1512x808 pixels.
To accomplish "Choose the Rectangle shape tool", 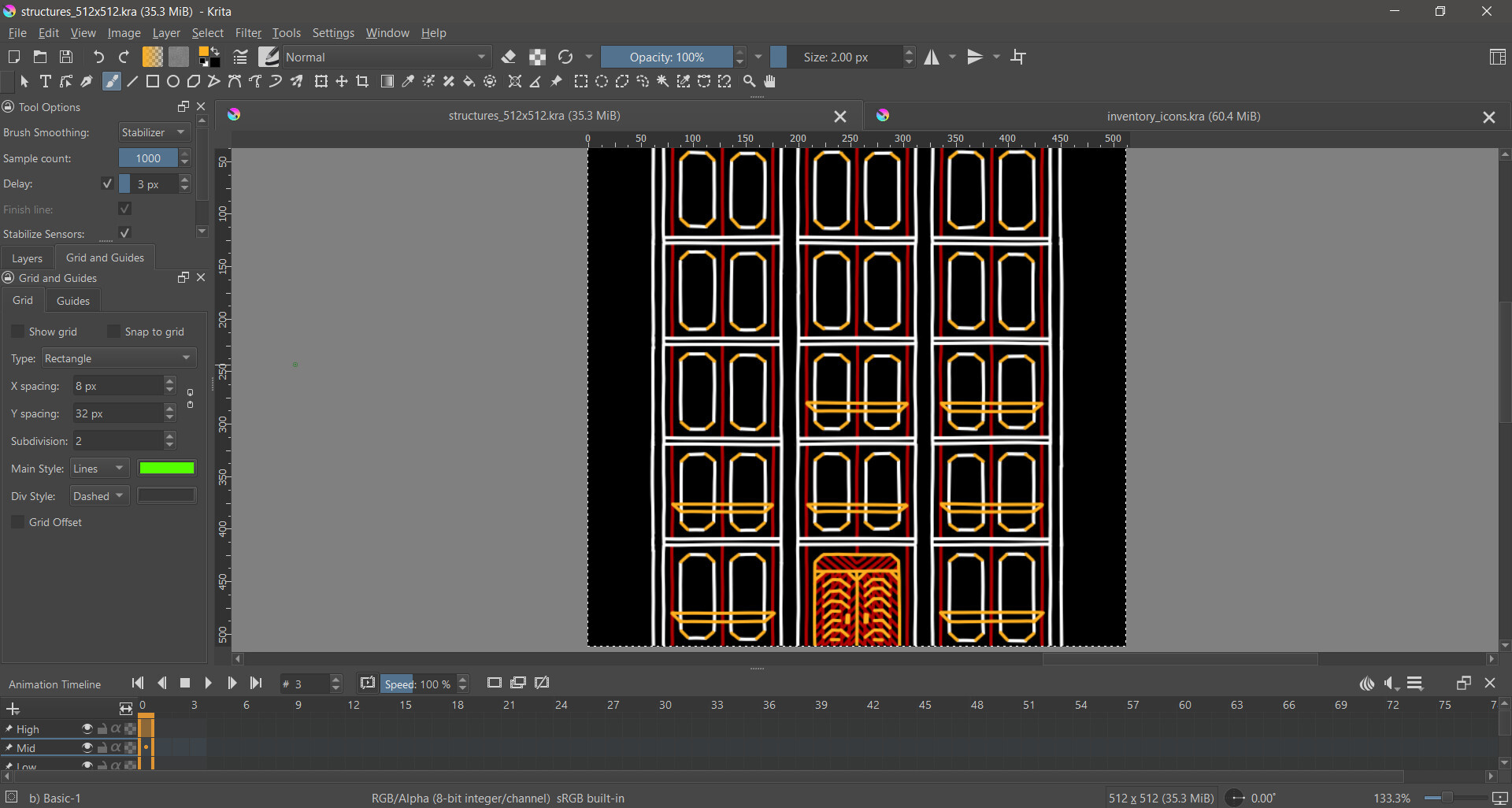I will point(153,82).
